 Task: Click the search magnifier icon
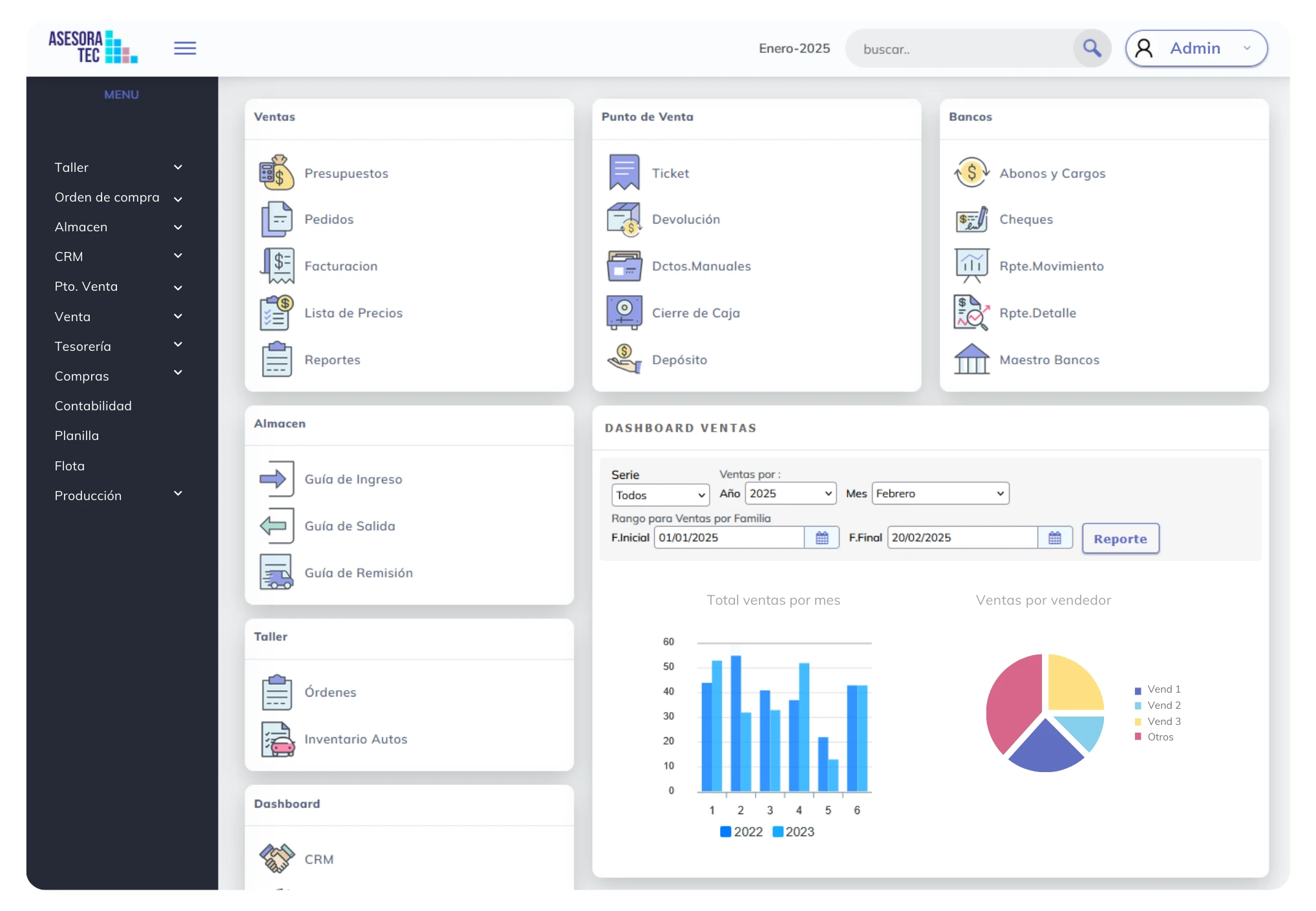(x=1092, y=48)
